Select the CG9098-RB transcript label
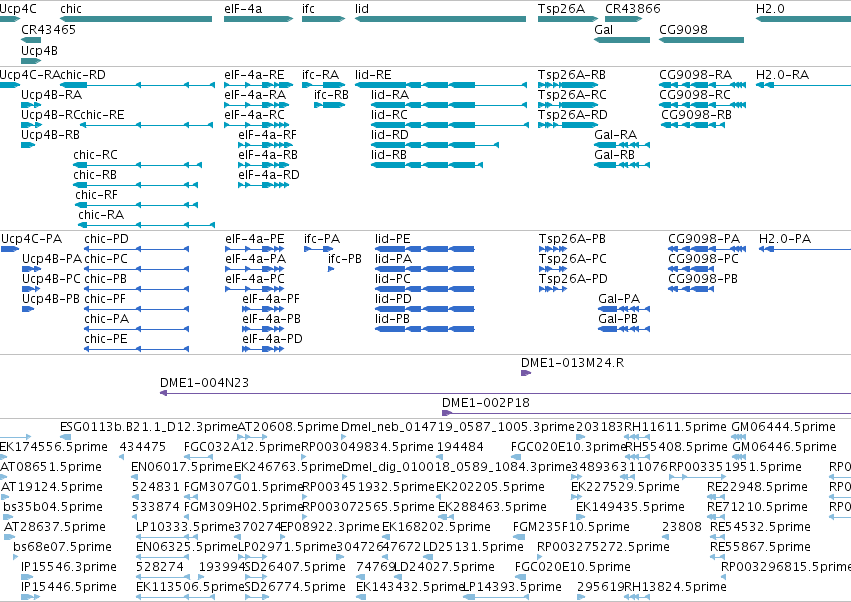This screenshot has height=602, width=851. pos(697,115)
